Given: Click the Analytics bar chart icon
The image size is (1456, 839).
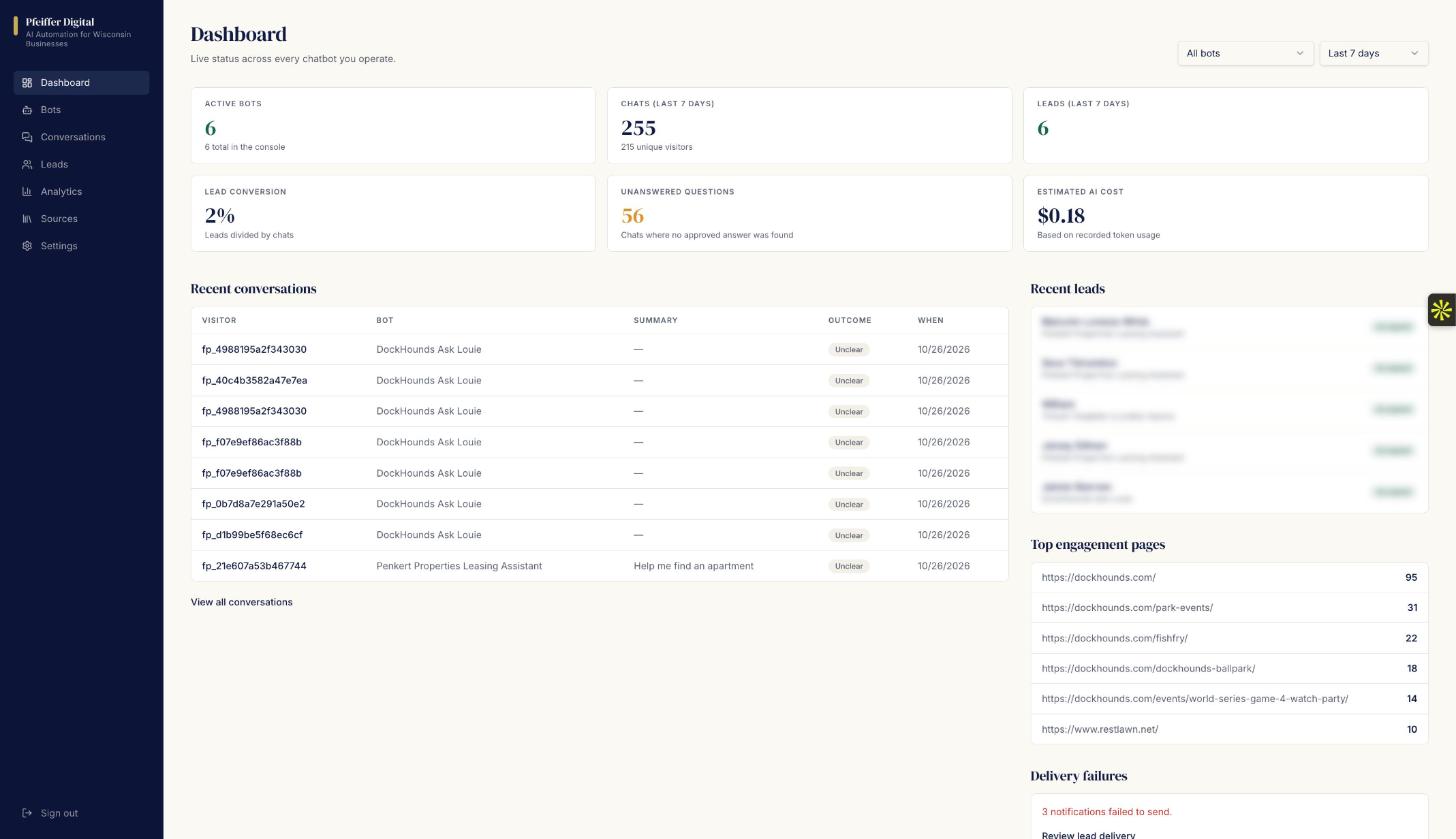Looking at the screenshot, I should [x=27, y=191].
